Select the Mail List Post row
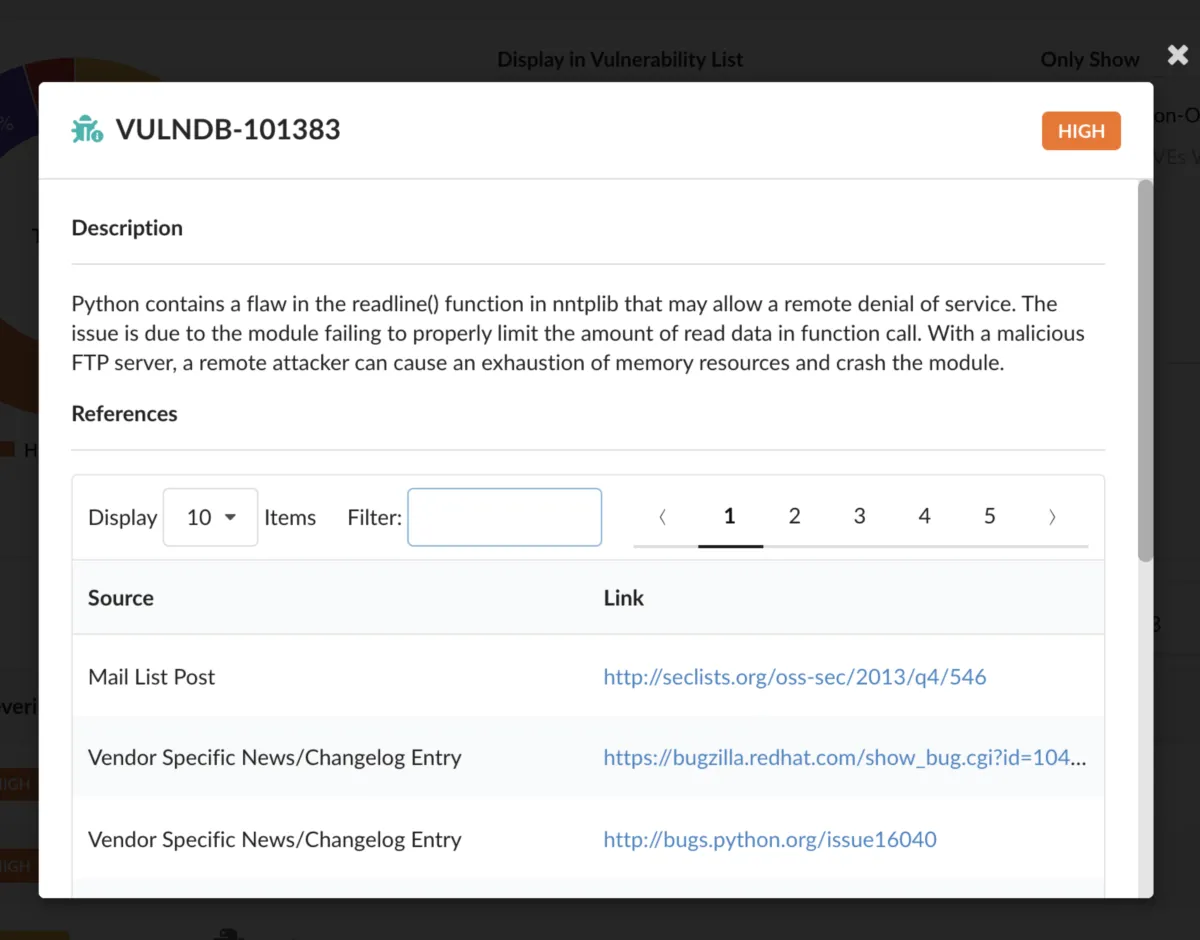Viewport: 1200px width, 940px height. (x=152, y=677)
